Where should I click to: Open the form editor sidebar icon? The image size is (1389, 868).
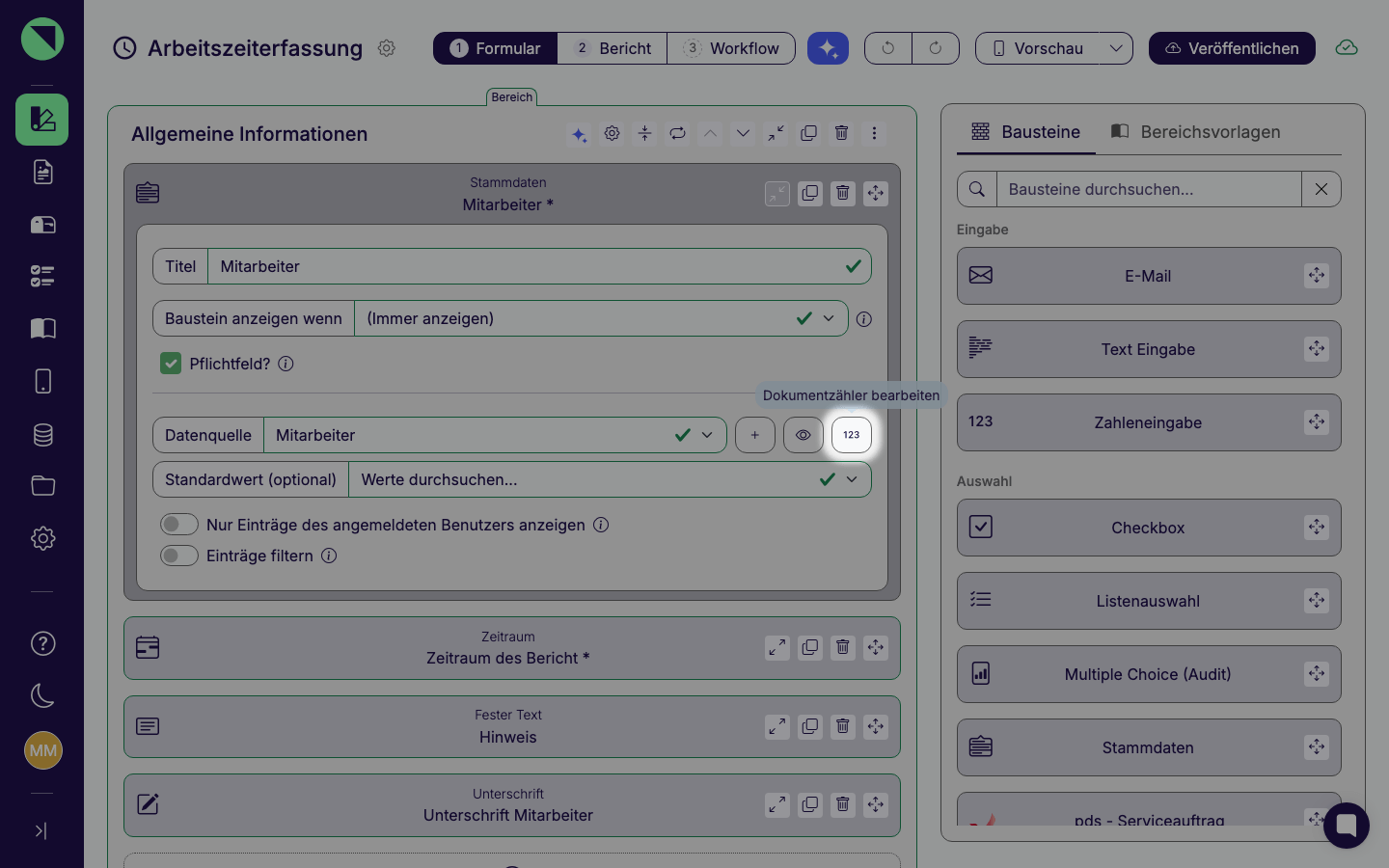point(42,120)
